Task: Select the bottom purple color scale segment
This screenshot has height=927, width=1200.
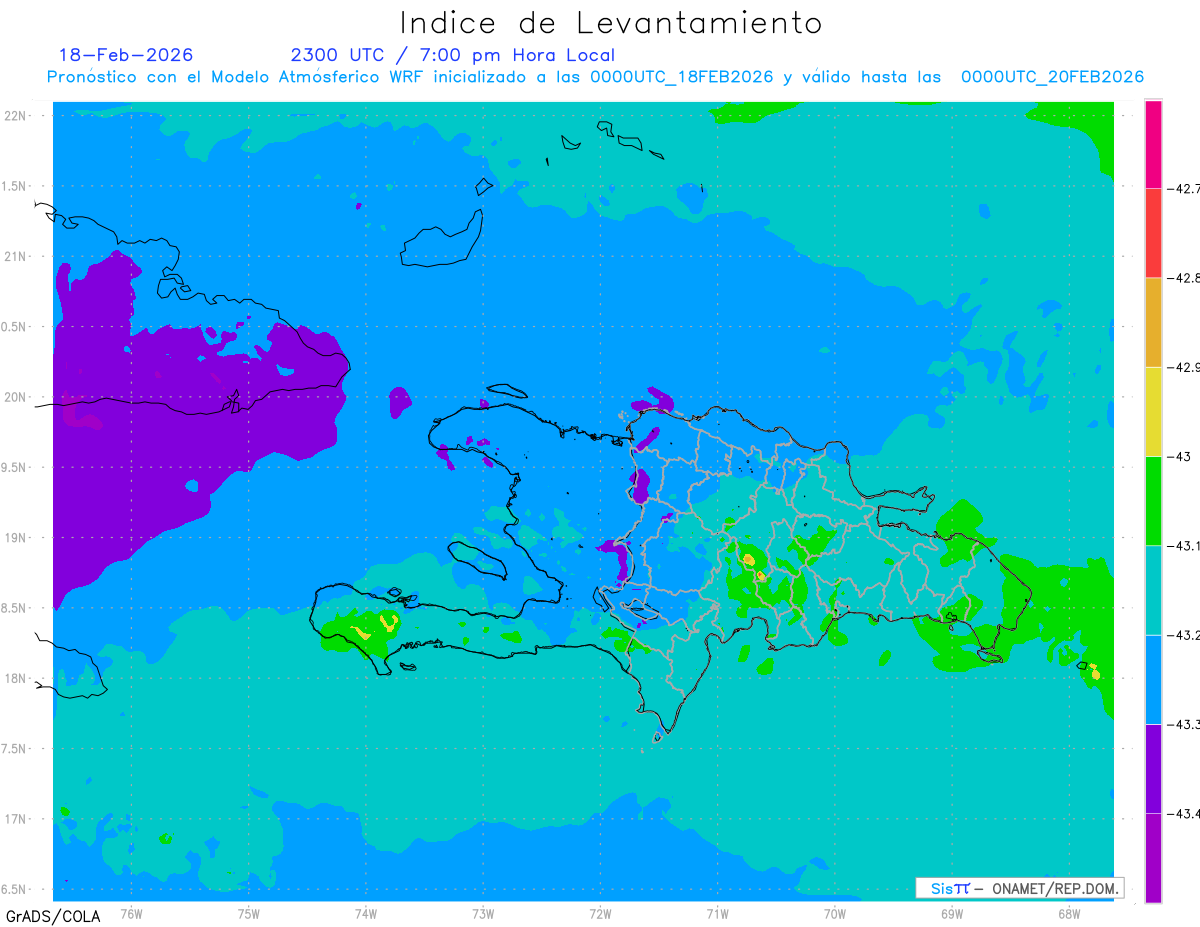Action: point(1153,858)
